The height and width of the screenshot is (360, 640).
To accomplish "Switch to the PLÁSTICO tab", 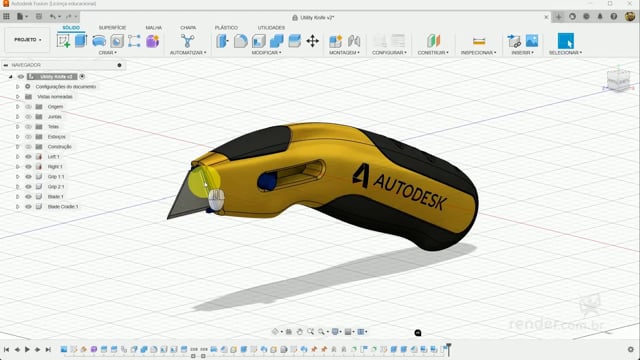I will (x=226, y=27).
